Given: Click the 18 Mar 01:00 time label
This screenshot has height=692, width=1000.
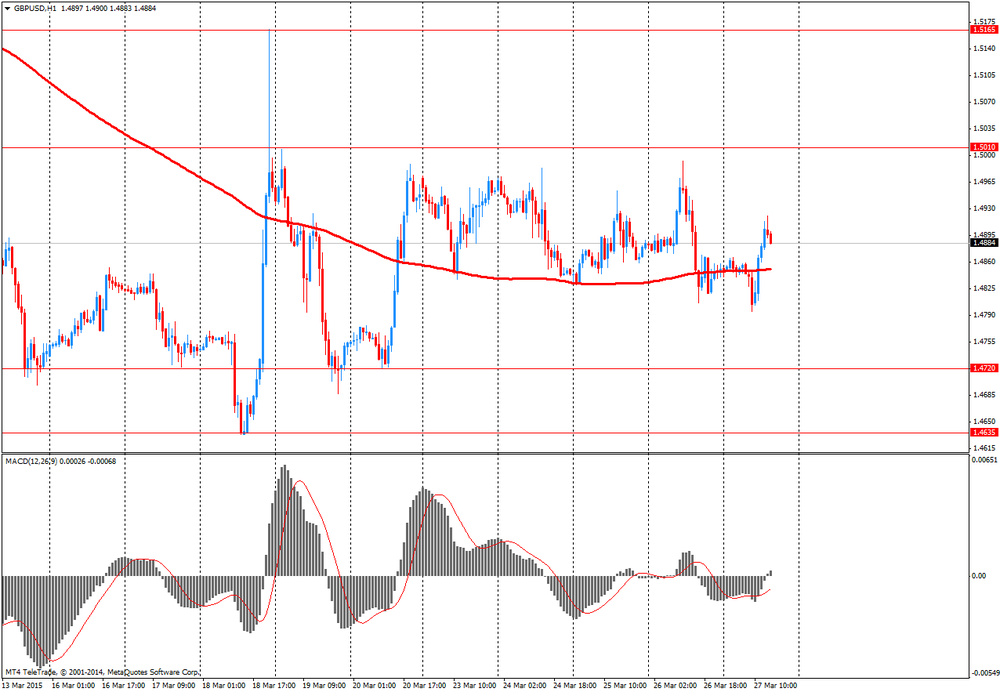Looking at the screenshot, I should click(x=224, y=686).
